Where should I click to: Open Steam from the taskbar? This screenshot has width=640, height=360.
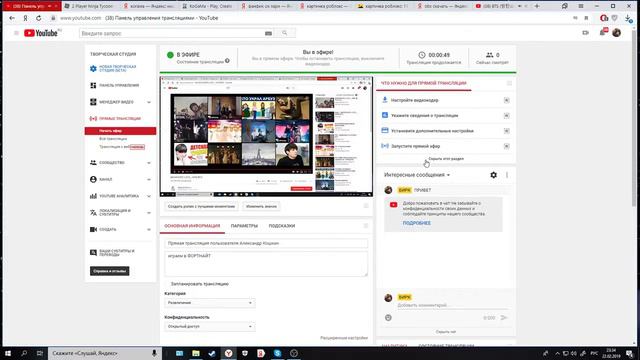[x=212, y=353]
